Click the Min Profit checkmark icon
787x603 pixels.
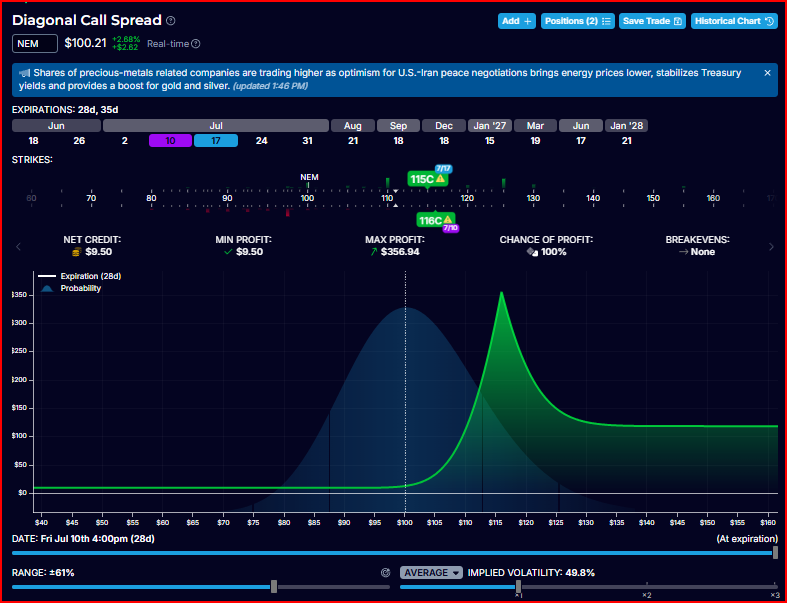[x=228, y=252]
